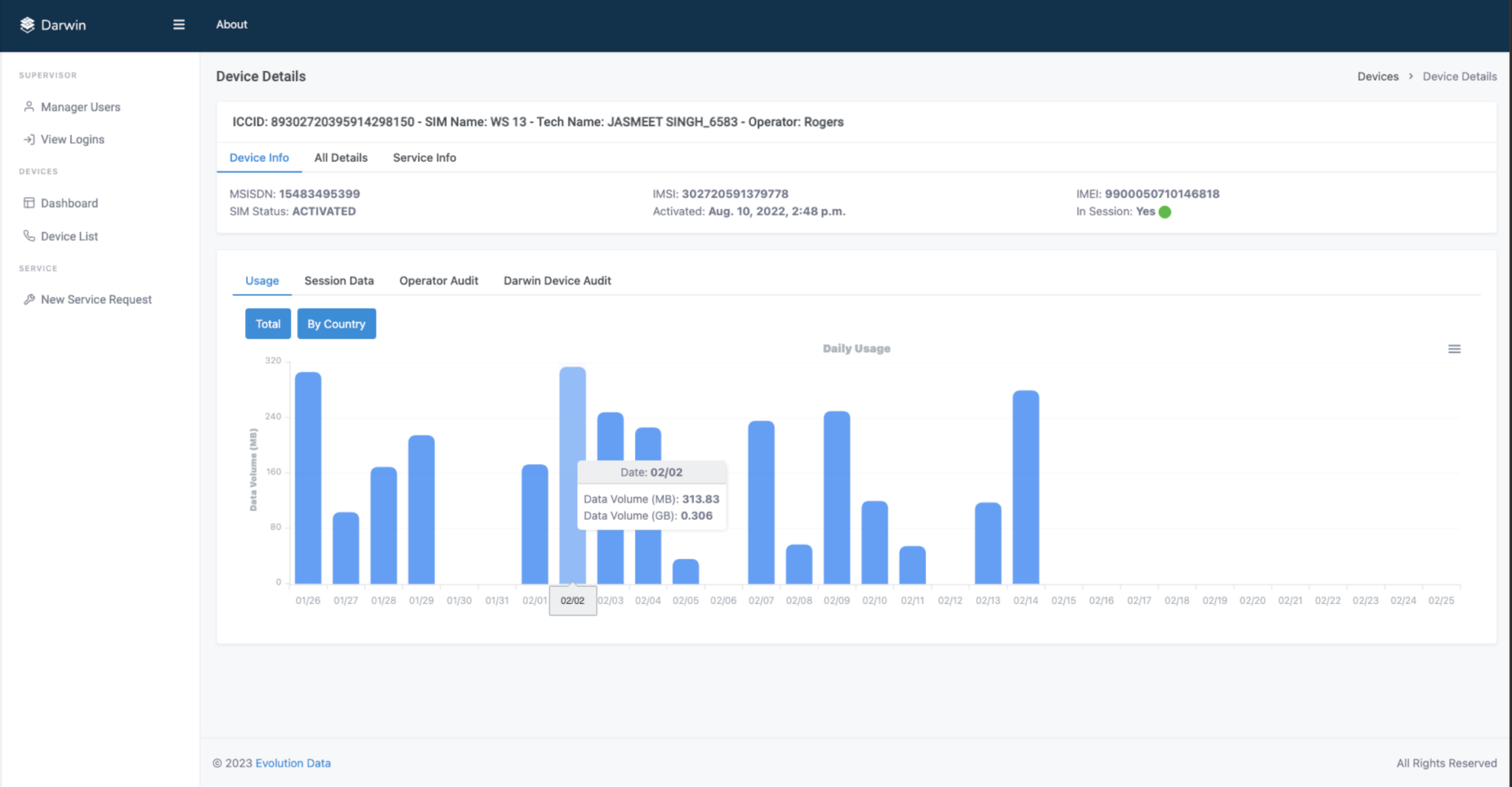Viewport: 1512px width, 787px height.
Task: Click the green In Session status dot
Action: point(1165,212)
